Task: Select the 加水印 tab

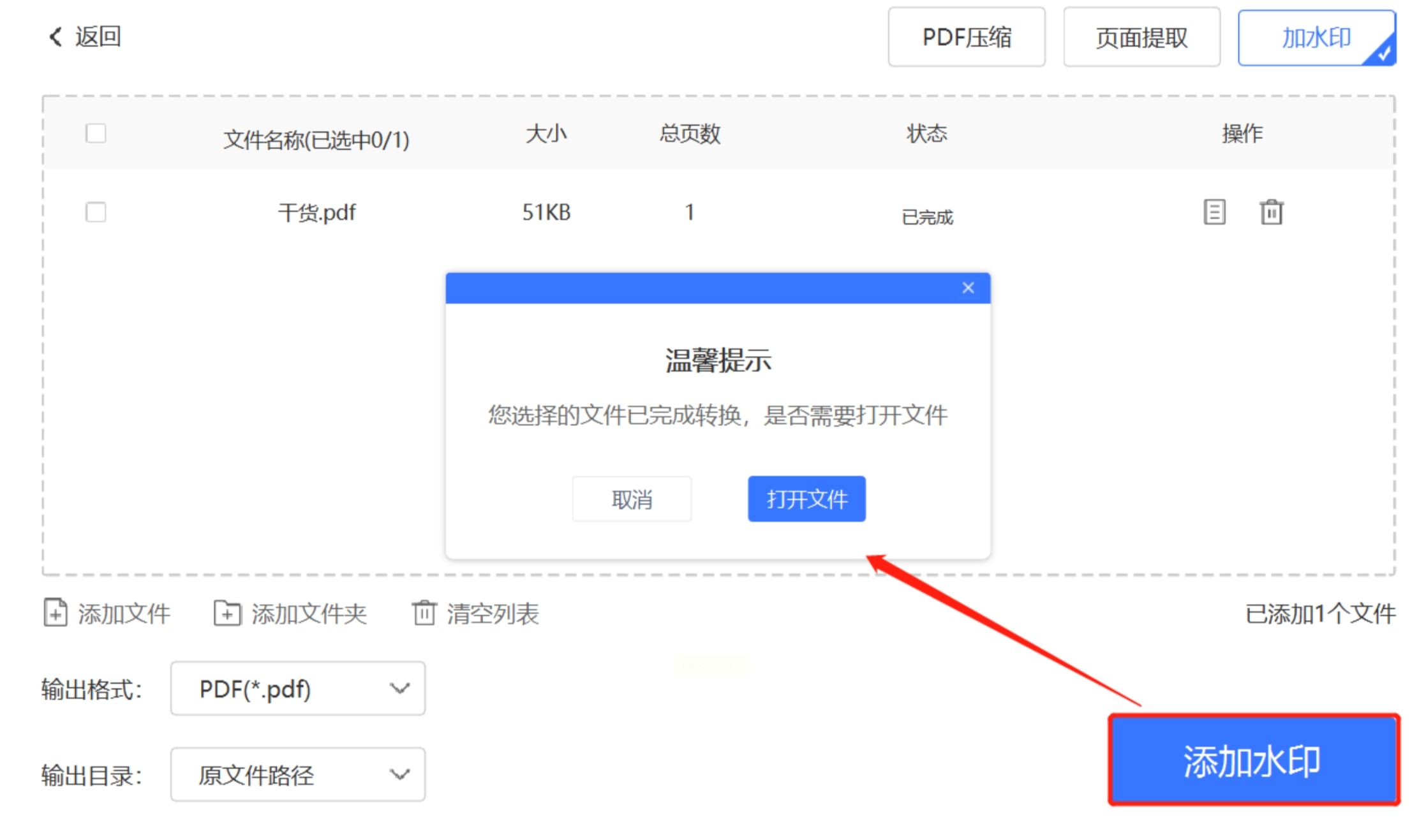Action: [1316, 38]
